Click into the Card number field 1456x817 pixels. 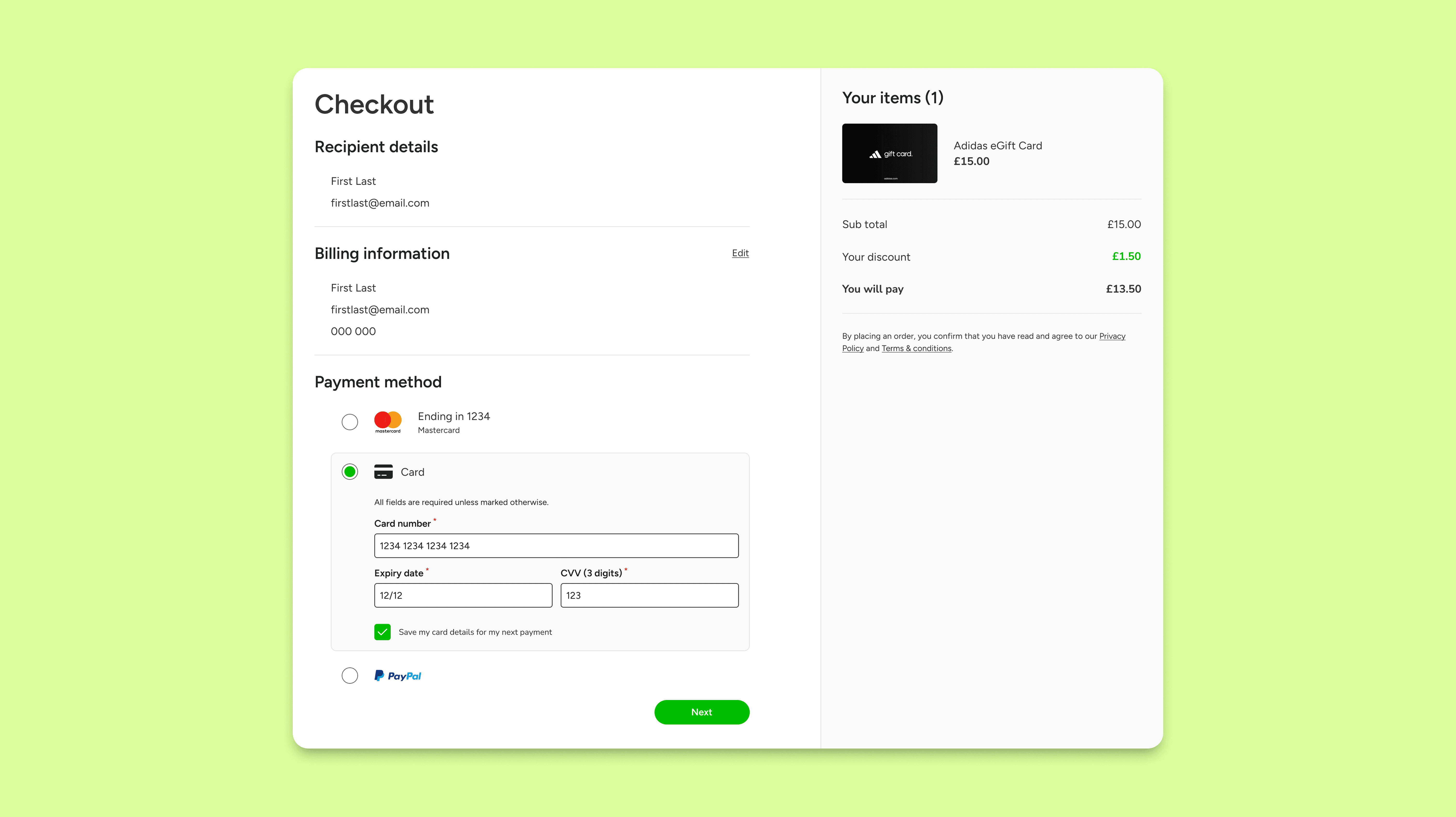coord(556,546)
